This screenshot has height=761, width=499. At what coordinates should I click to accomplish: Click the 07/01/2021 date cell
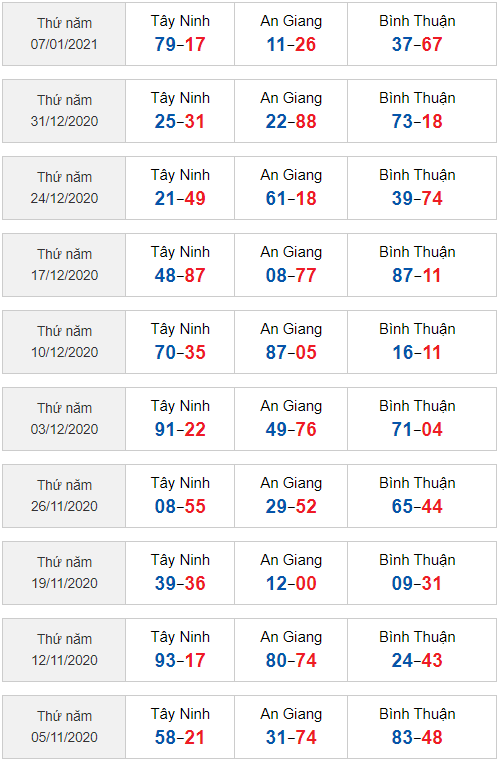64,34
